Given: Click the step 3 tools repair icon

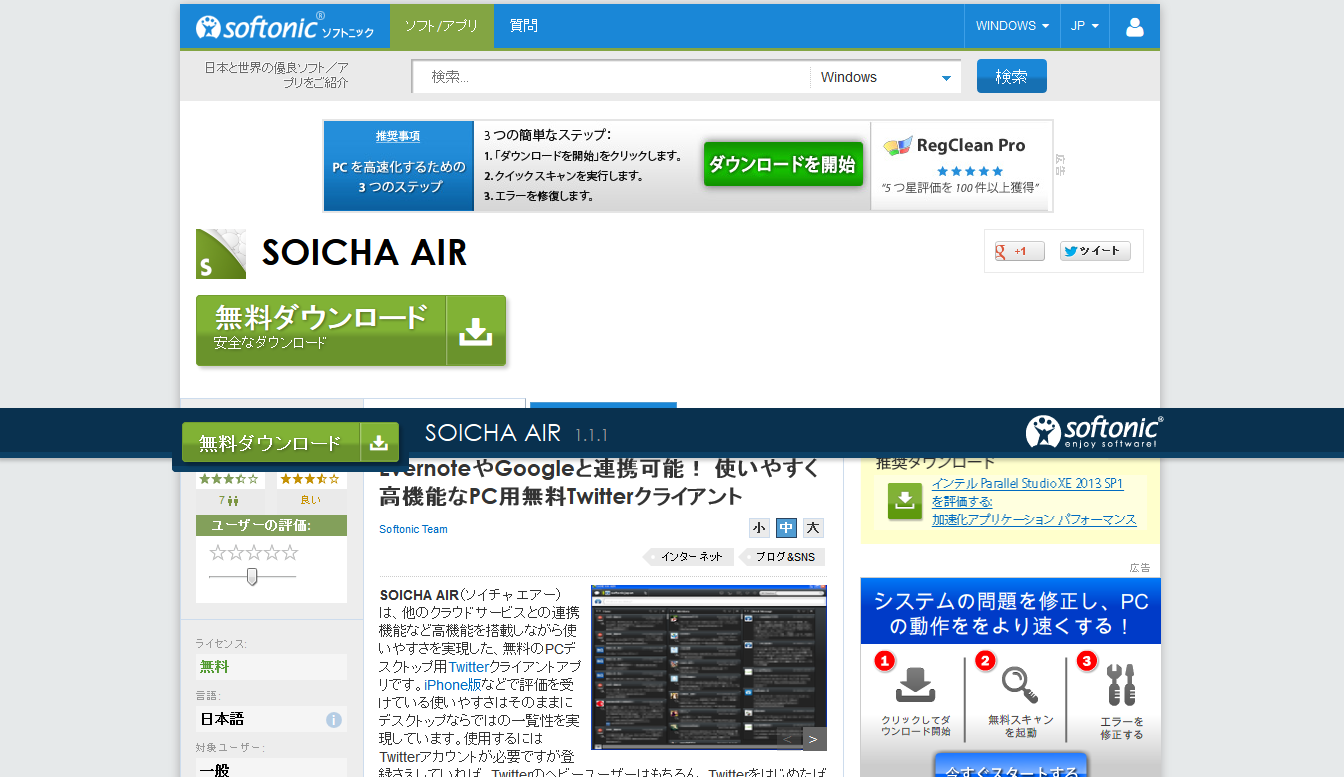Looking at the screenshot, I should (1120, 685).
